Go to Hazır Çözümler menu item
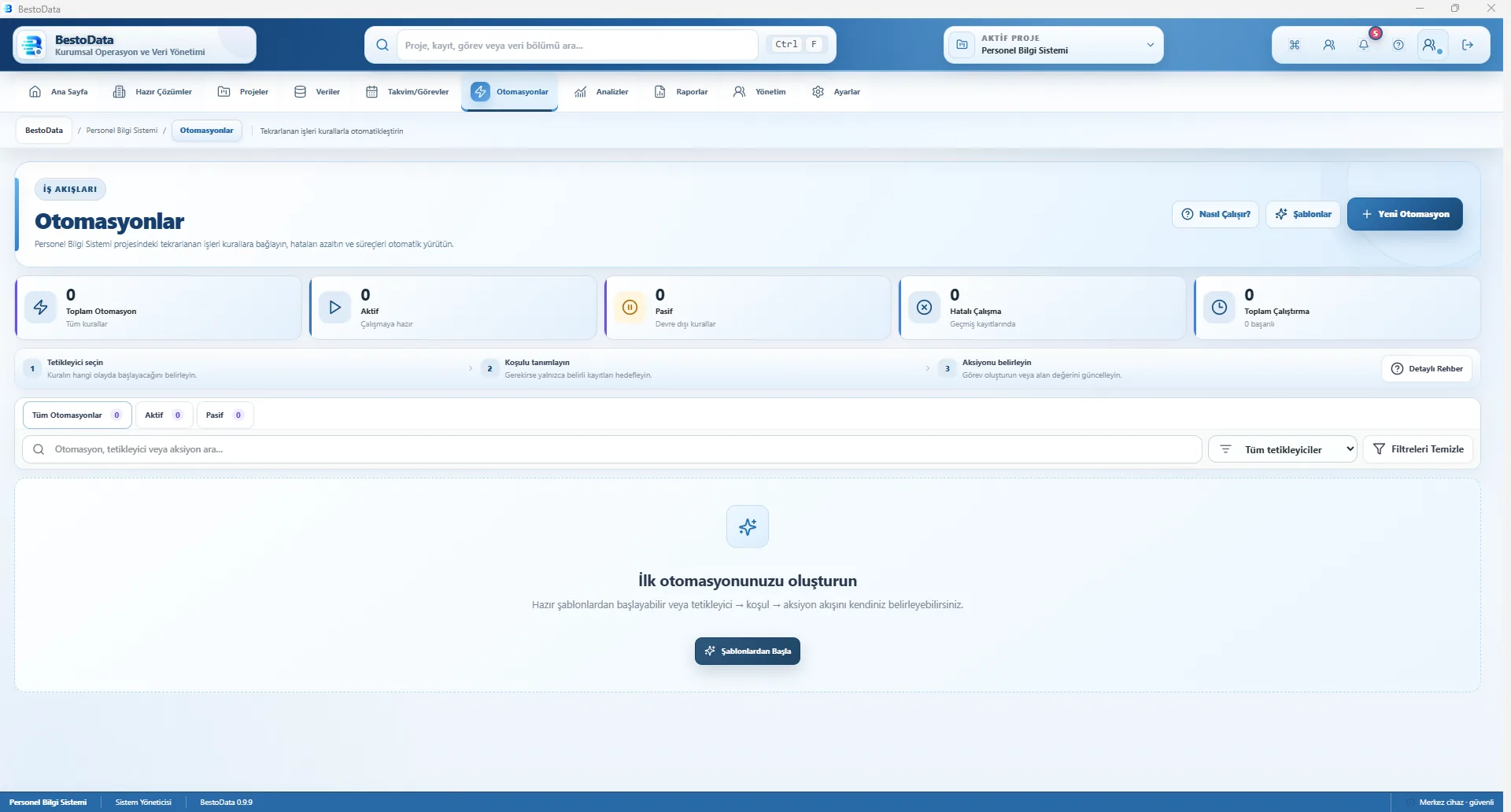 point(153,92)
